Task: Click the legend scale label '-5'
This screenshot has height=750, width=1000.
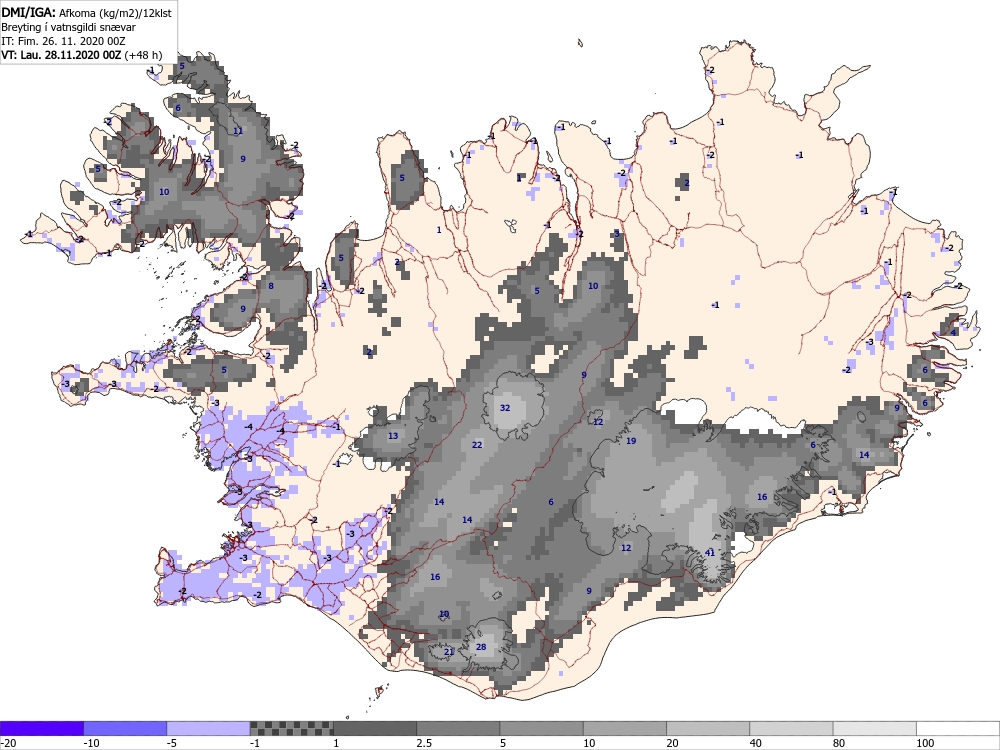Action: click(172, 743)
